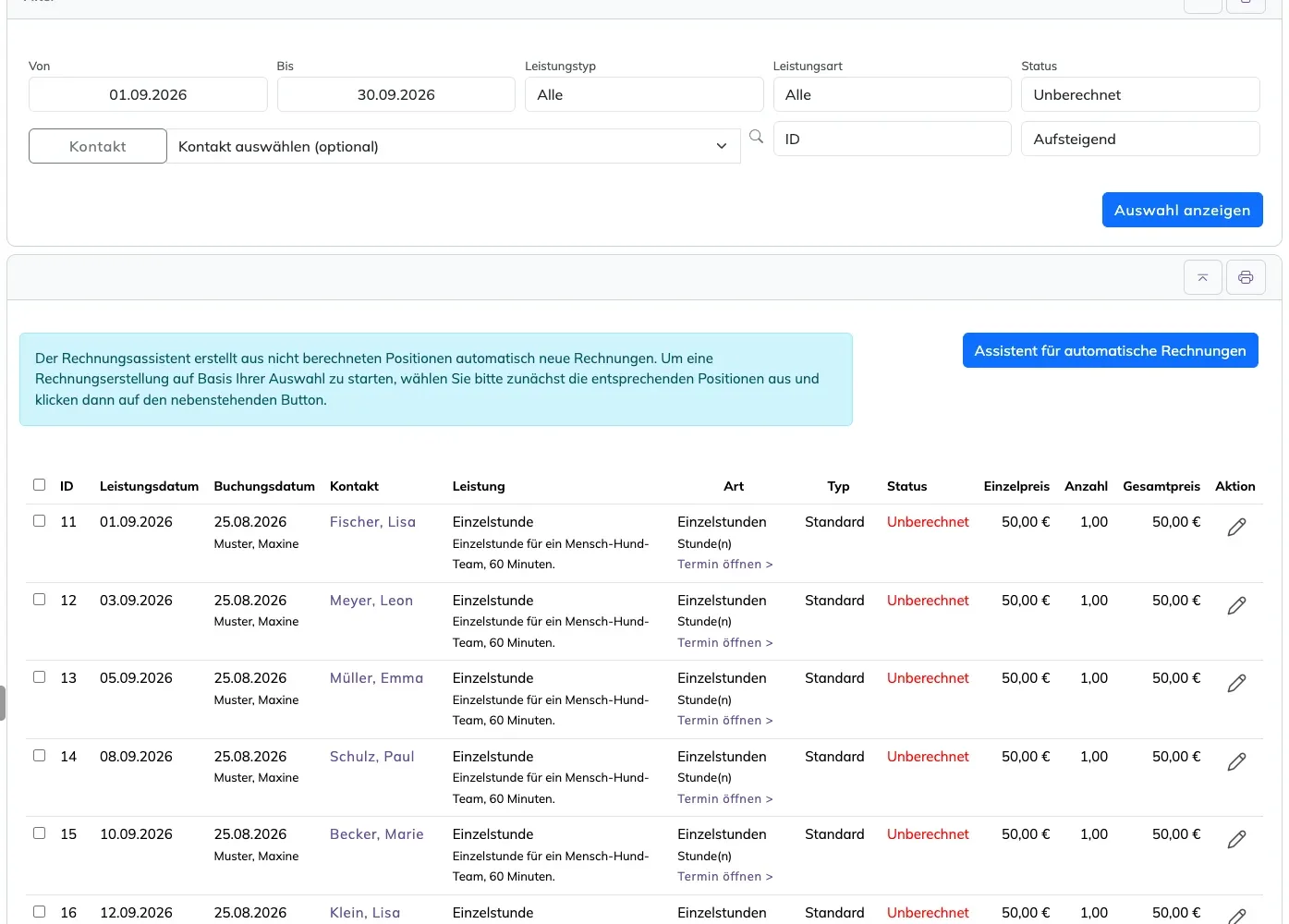Toggle the select-all checkbox in the table header
The image size is (1289, 924).
click(39, 484)
